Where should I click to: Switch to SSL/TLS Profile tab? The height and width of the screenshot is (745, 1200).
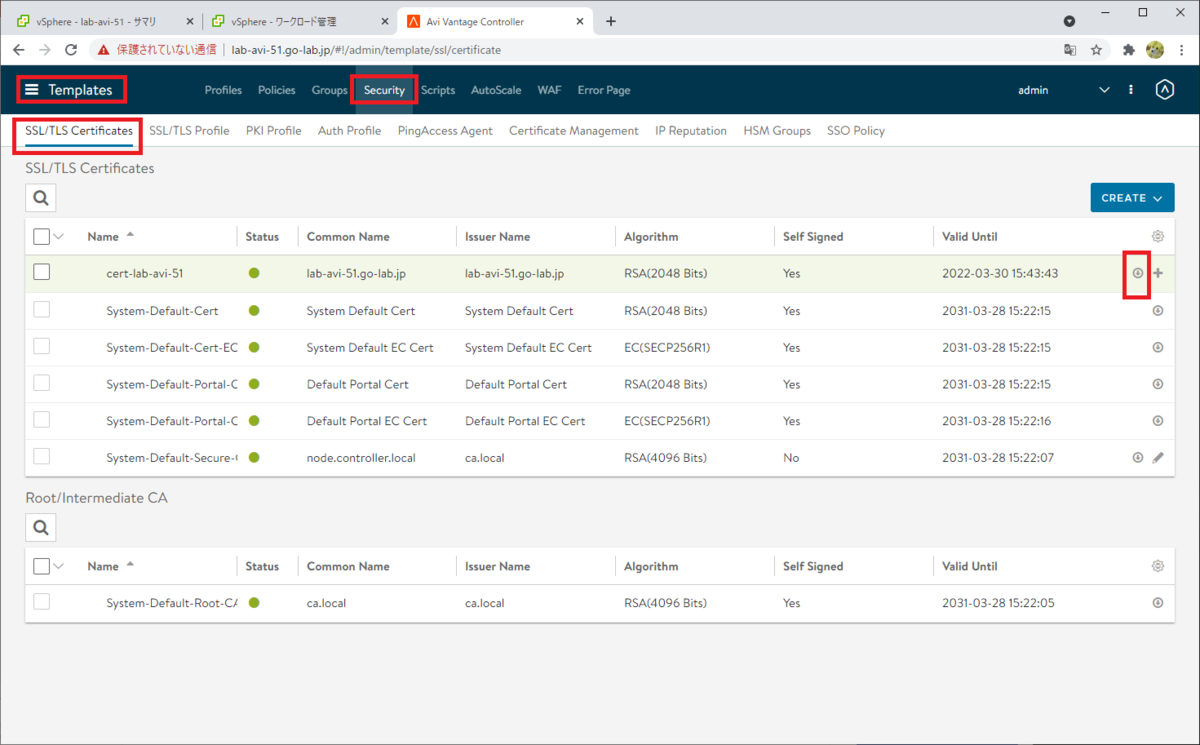pyautogui.click(x=189, y=131)
